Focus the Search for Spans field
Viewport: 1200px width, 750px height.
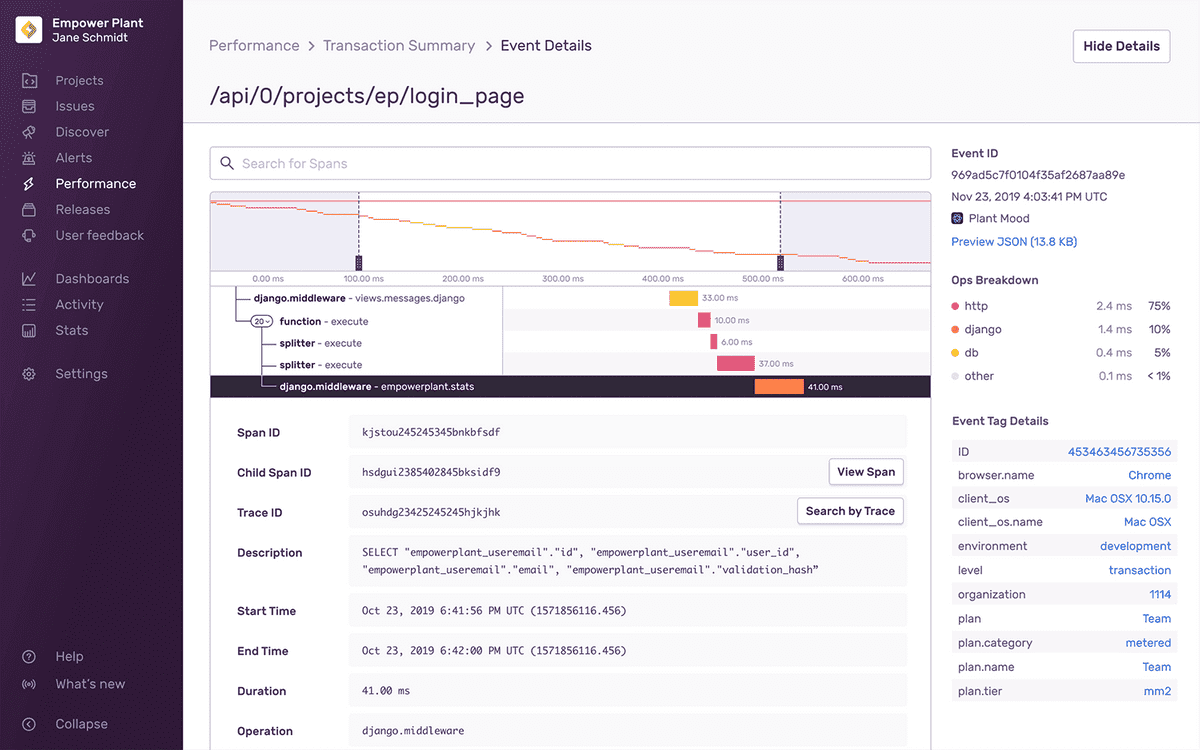(570, 163)
